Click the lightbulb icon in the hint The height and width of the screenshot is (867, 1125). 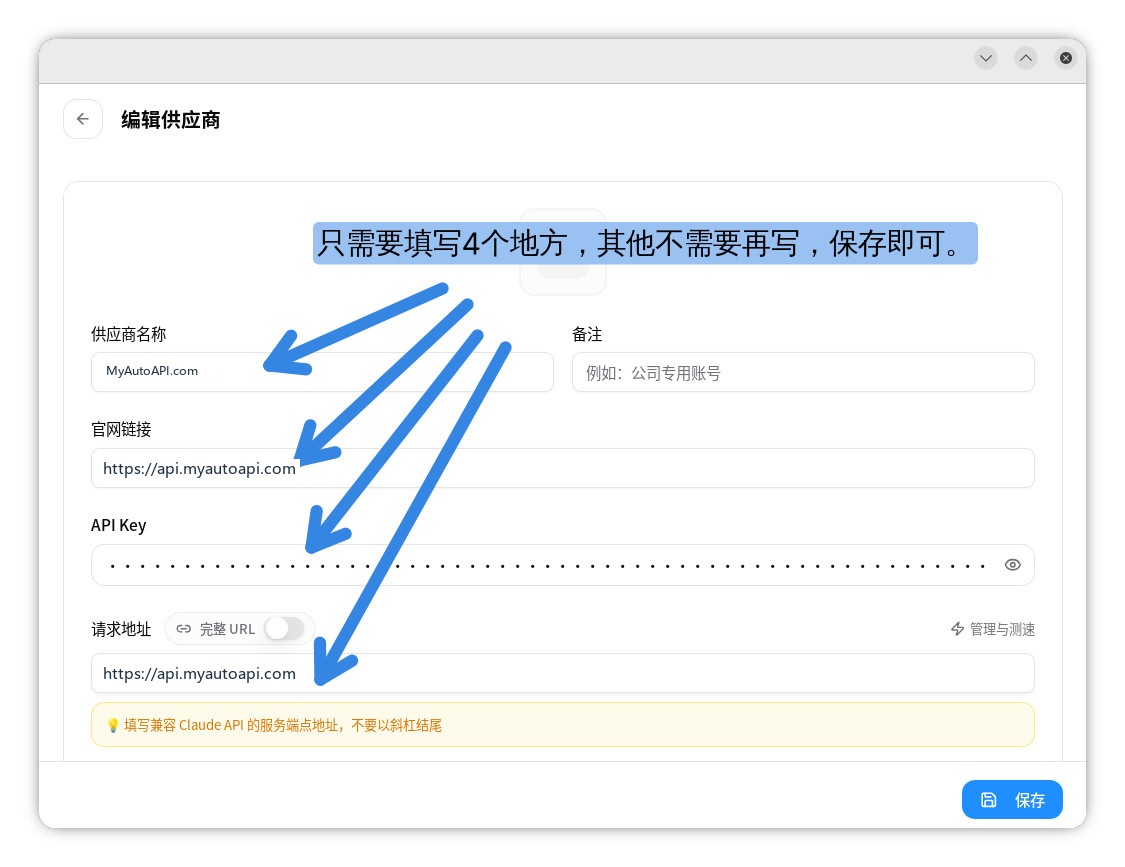pos(113,726)
